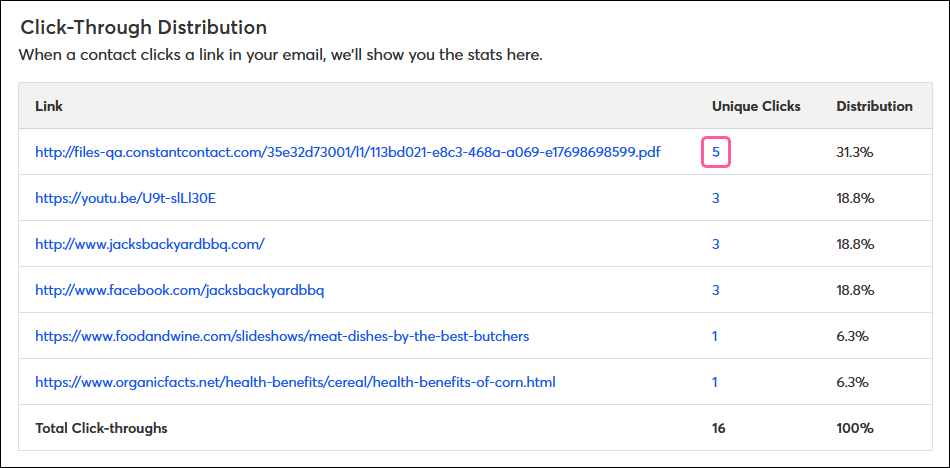Viewport: 950px width, 468px height.
Task: View 3 unique clicks for Facebook link
Action: click(x=716, y=290)
